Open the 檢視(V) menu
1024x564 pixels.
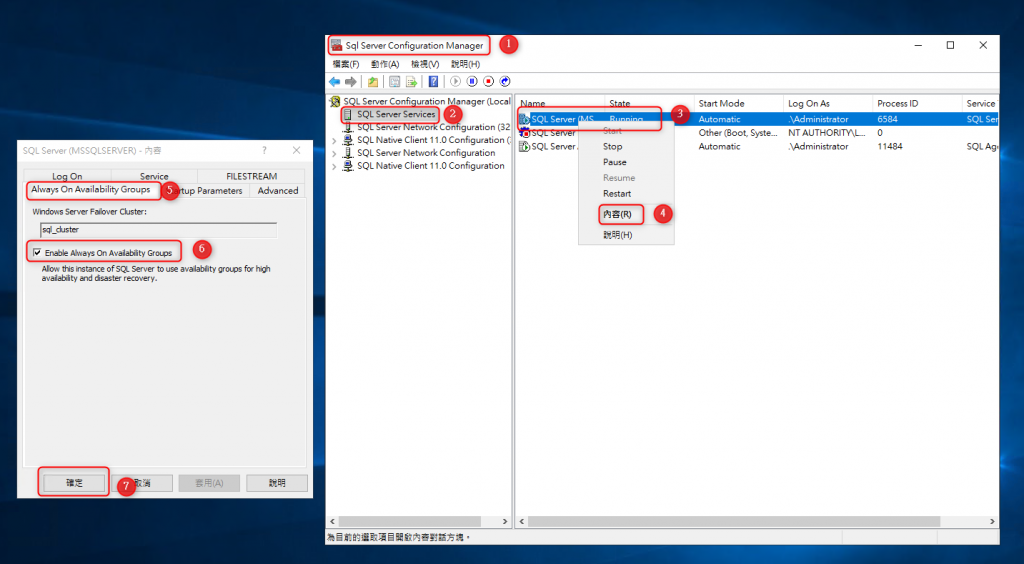[425, 64]
